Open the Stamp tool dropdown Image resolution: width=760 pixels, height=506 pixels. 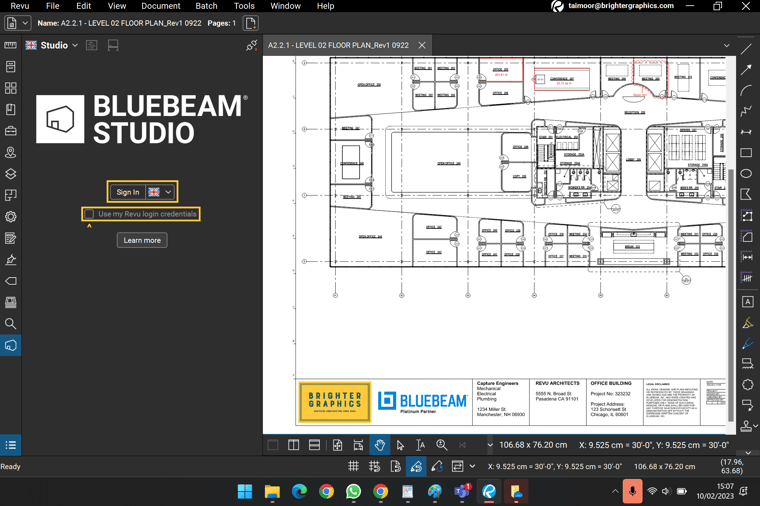pos(756,426)
